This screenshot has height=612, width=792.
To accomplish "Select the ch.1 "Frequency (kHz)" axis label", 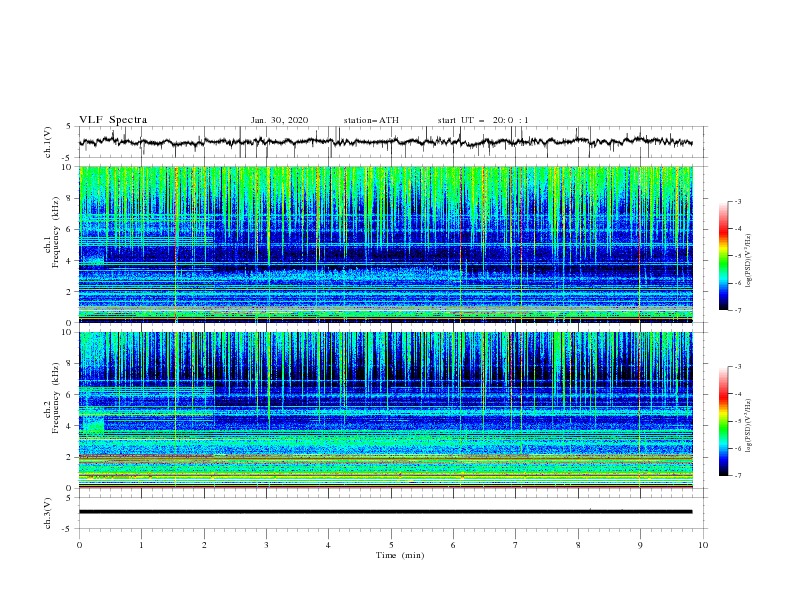I will [x=56, y=233].
